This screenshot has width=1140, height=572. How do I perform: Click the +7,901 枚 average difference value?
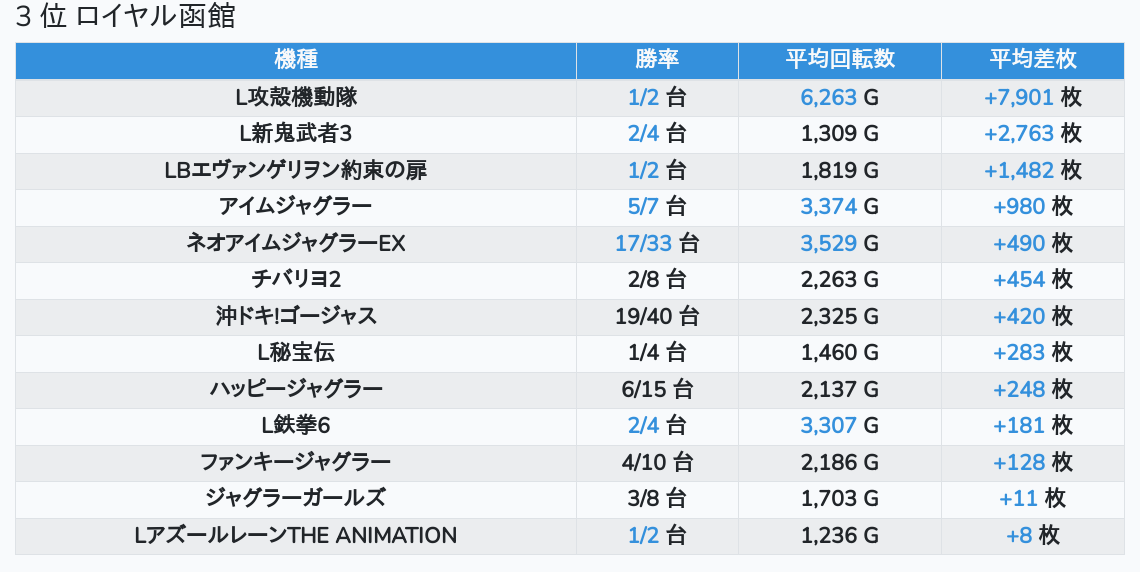1032,97
